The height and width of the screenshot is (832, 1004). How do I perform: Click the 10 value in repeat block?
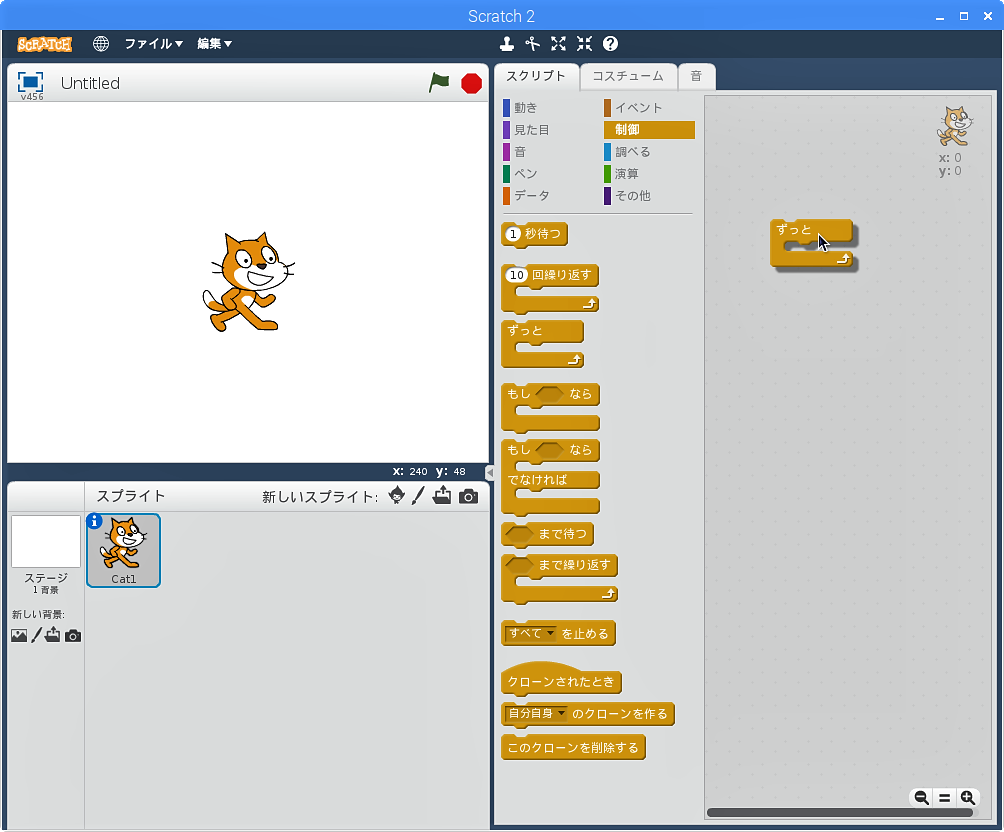click(517, 275)
